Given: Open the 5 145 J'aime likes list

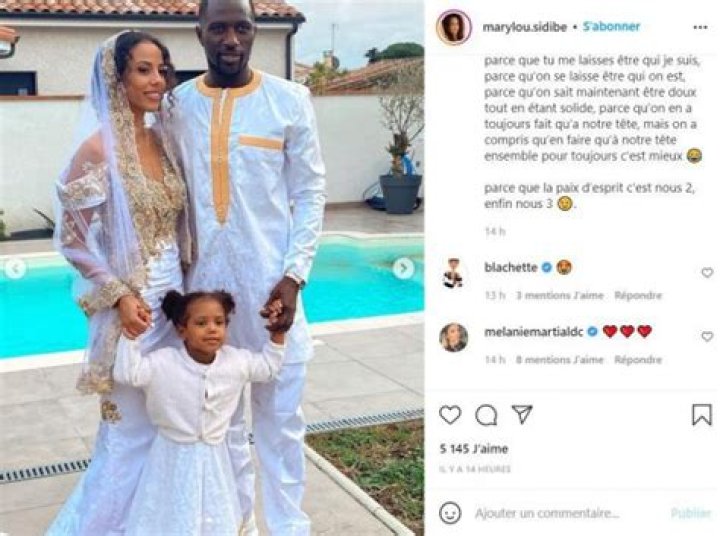Looking at the screenshot, I should [473, 449].
